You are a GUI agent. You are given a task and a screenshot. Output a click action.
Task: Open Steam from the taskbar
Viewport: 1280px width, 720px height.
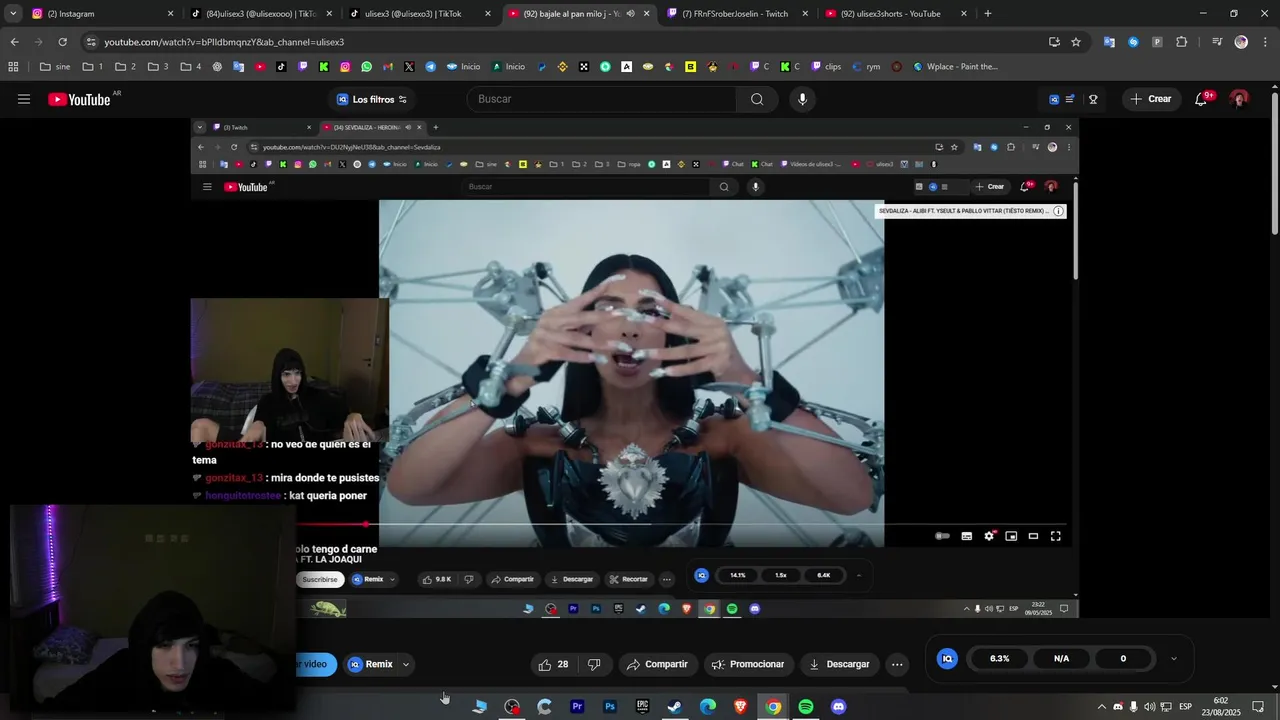coord(675,707)
